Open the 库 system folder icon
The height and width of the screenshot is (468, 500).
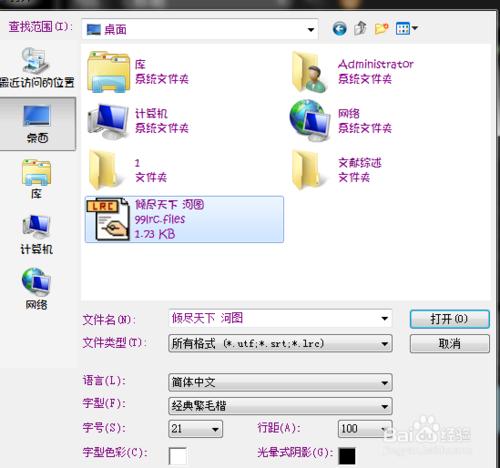(x=108, y=72)
